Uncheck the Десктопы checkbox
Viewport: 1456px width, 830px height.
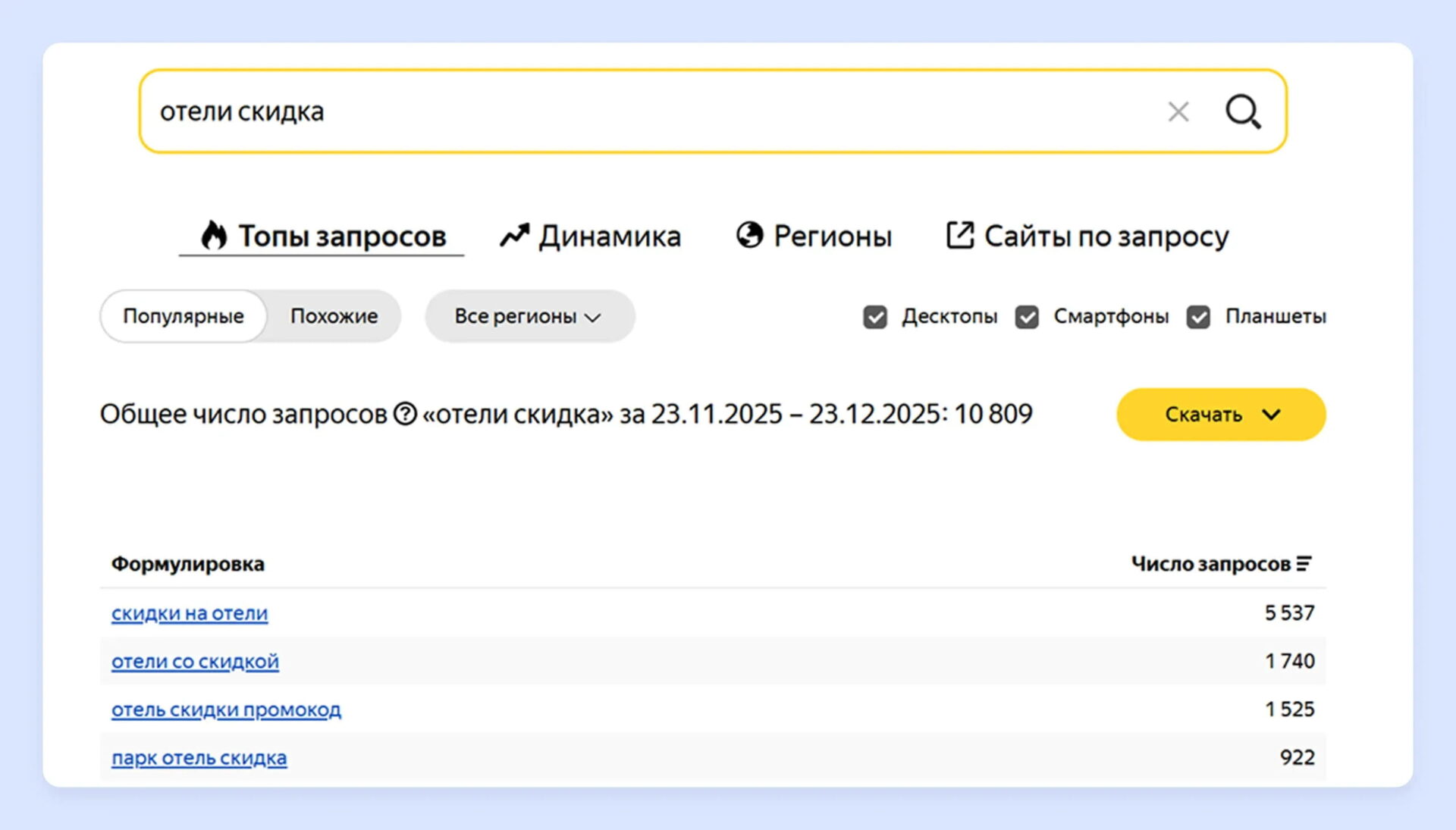click(875, 317)
